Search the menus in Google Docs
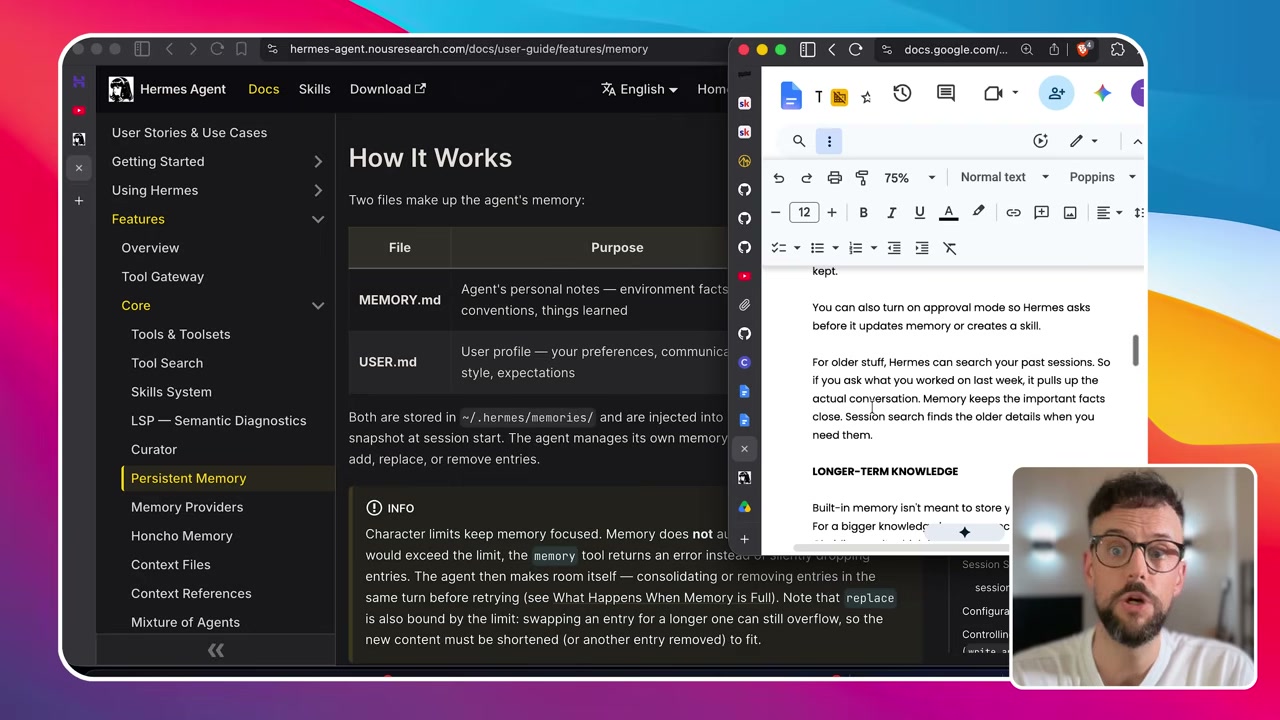Image resolution: width=1280 pixels, height=720 pixels. (x=799, y=141)
